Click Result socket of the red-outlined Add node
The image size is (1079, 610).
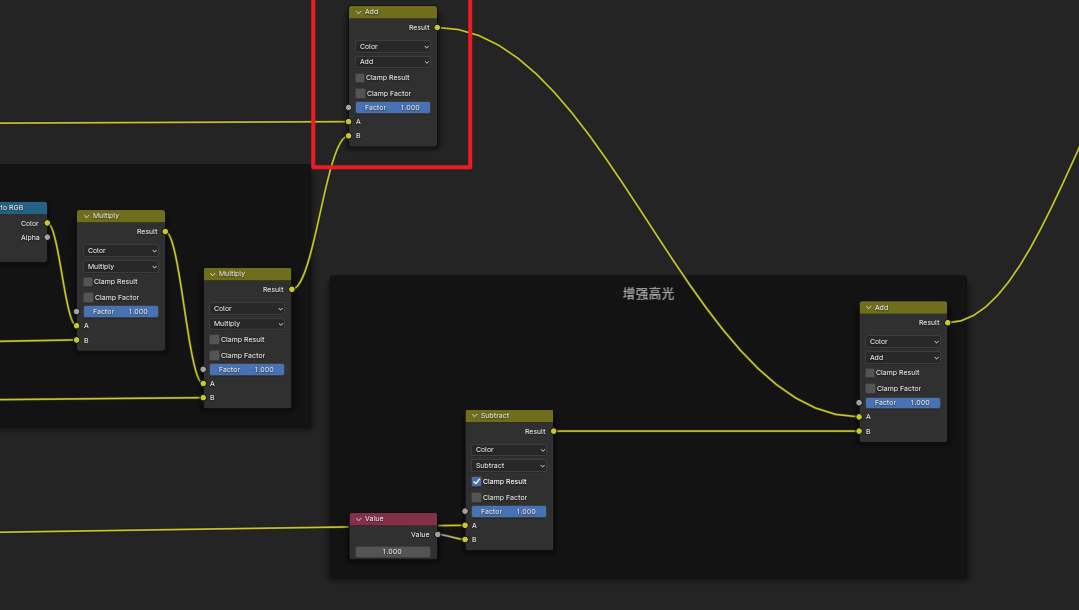(437, 28)
